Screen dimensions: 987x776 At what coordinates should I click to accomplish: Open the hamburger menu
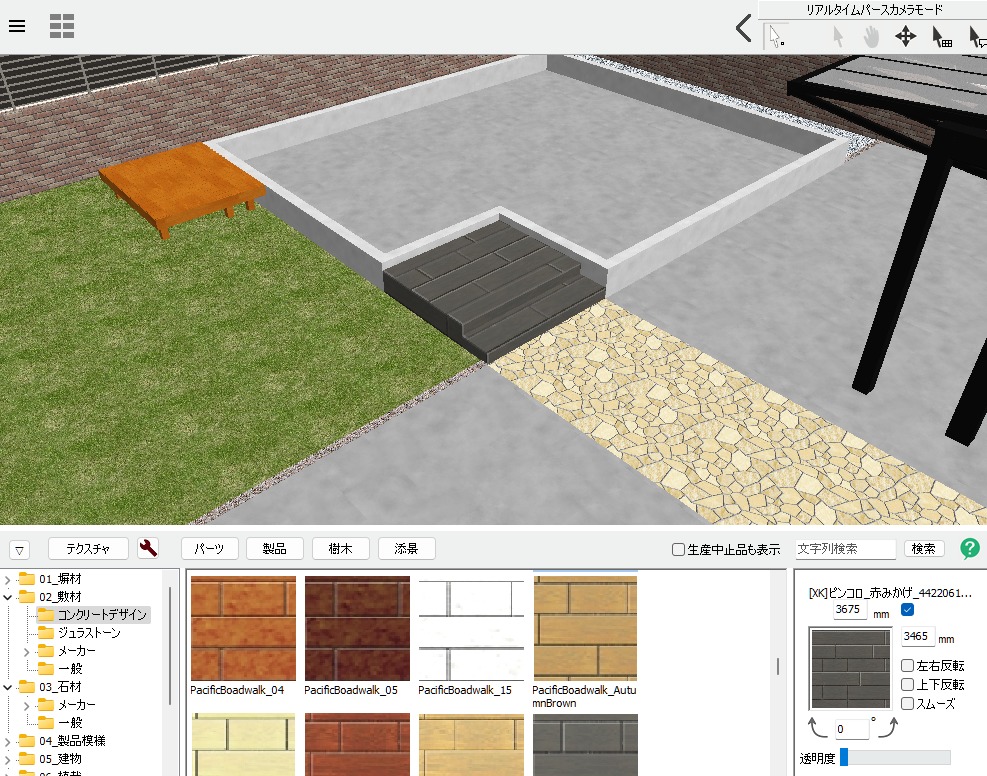click(x=17, y=26)
